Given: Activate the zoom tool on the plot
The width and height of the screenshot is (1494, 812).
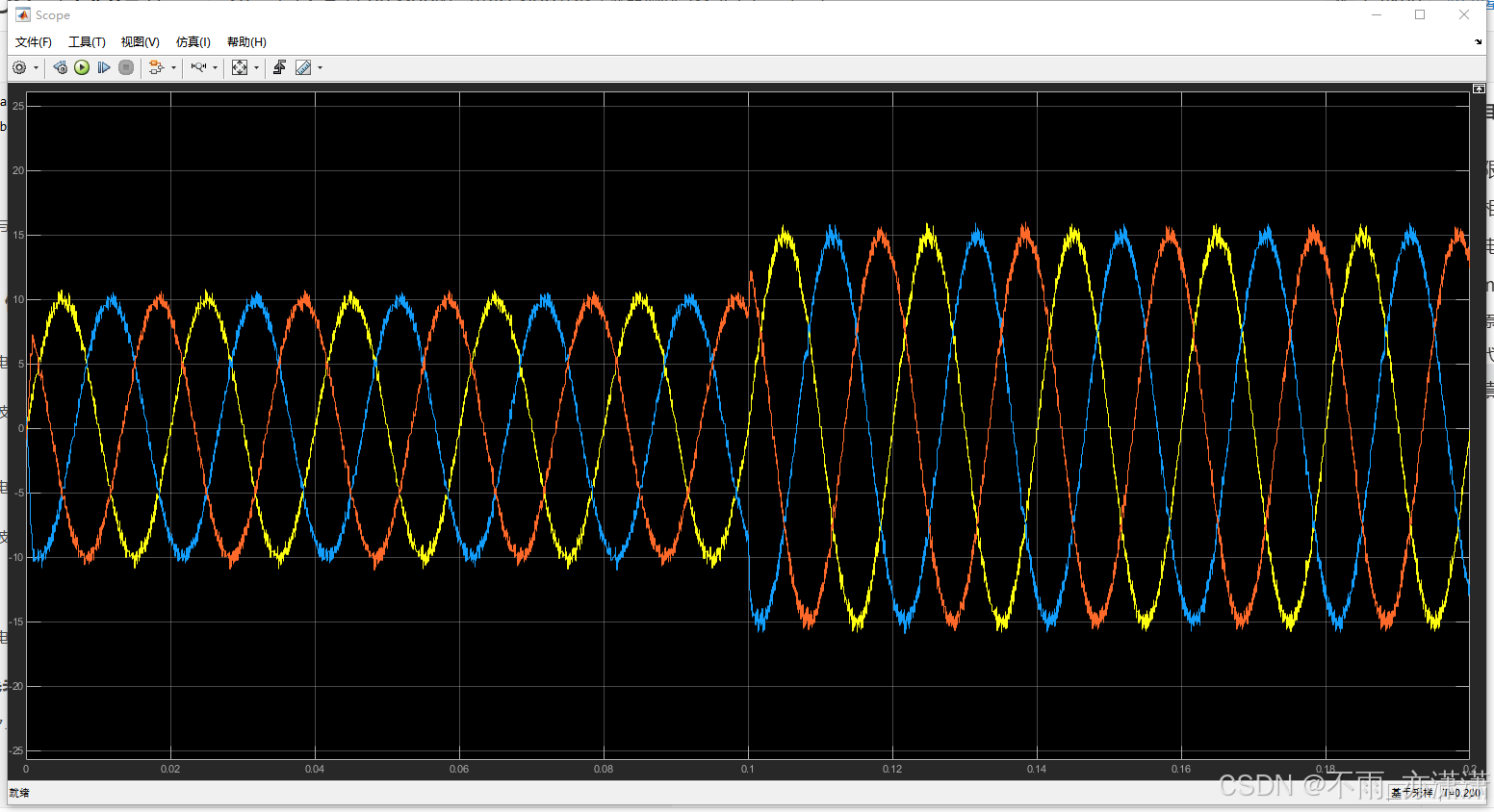Looking at the screenshot, I should [x=197, y=67].
